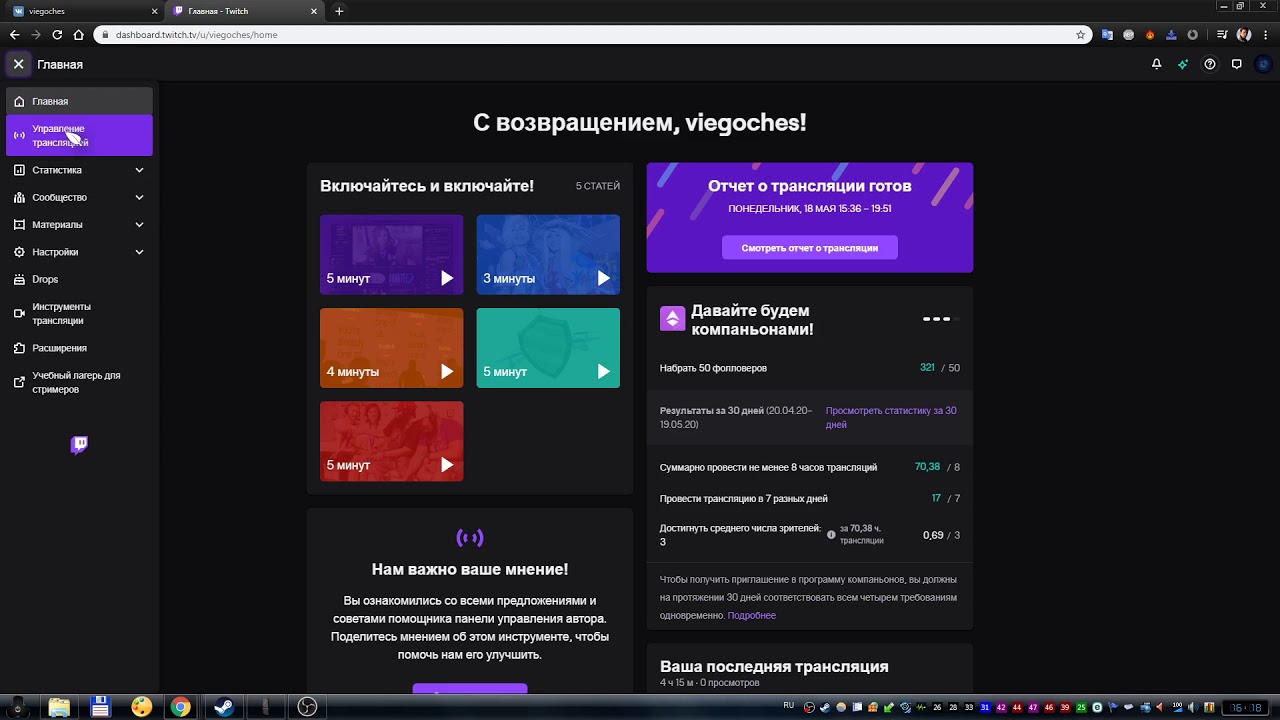The height and width of the screenshot is (720, 1280).
Task: Click the green 25 temperature tray icon
Action: 1081,708
